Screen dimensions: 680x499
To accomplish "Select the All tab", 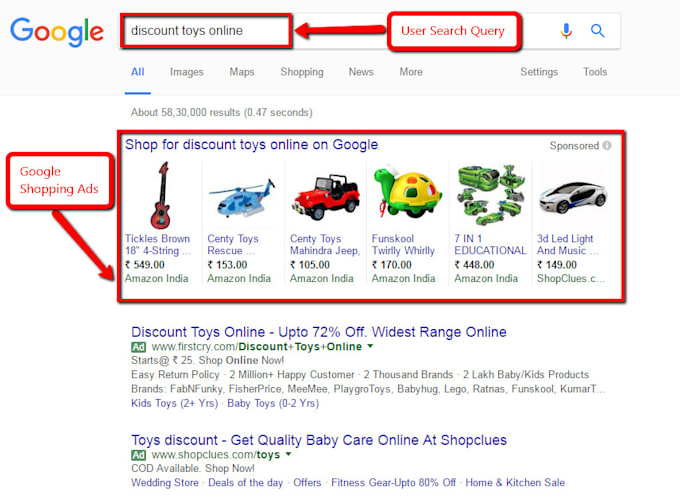I will [137, 72].
